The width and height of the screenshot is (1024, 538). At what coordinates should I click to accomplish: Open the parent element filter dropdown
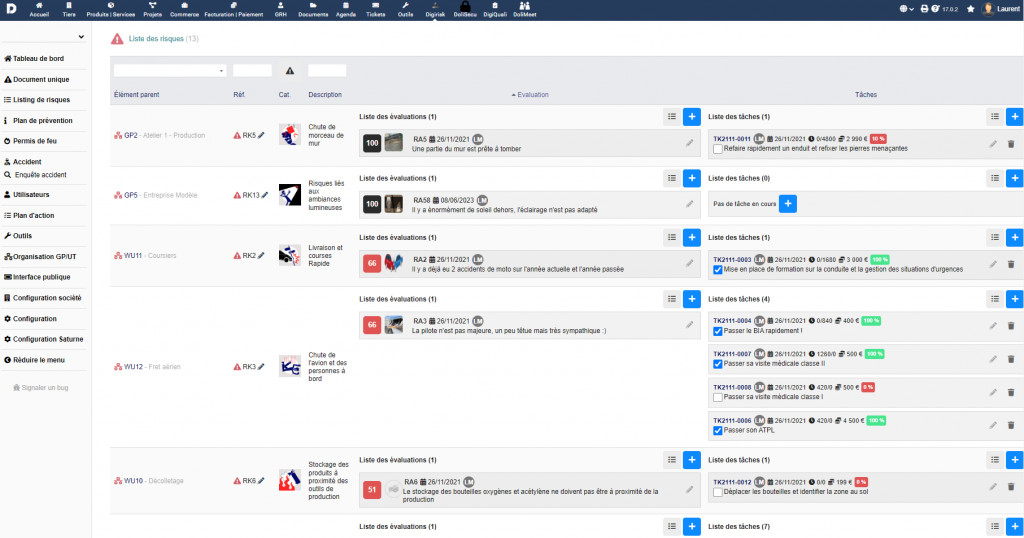point(170,71)
